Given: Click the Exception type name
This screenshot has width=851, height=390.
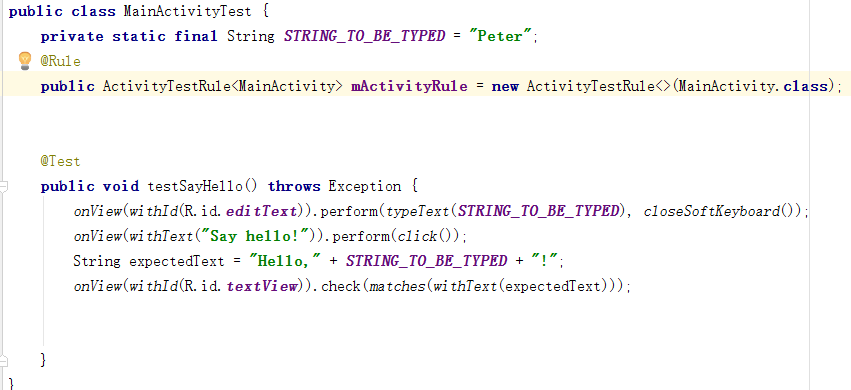Looking at the screenshot, I should pyautogui.click(x=365, y=187).
